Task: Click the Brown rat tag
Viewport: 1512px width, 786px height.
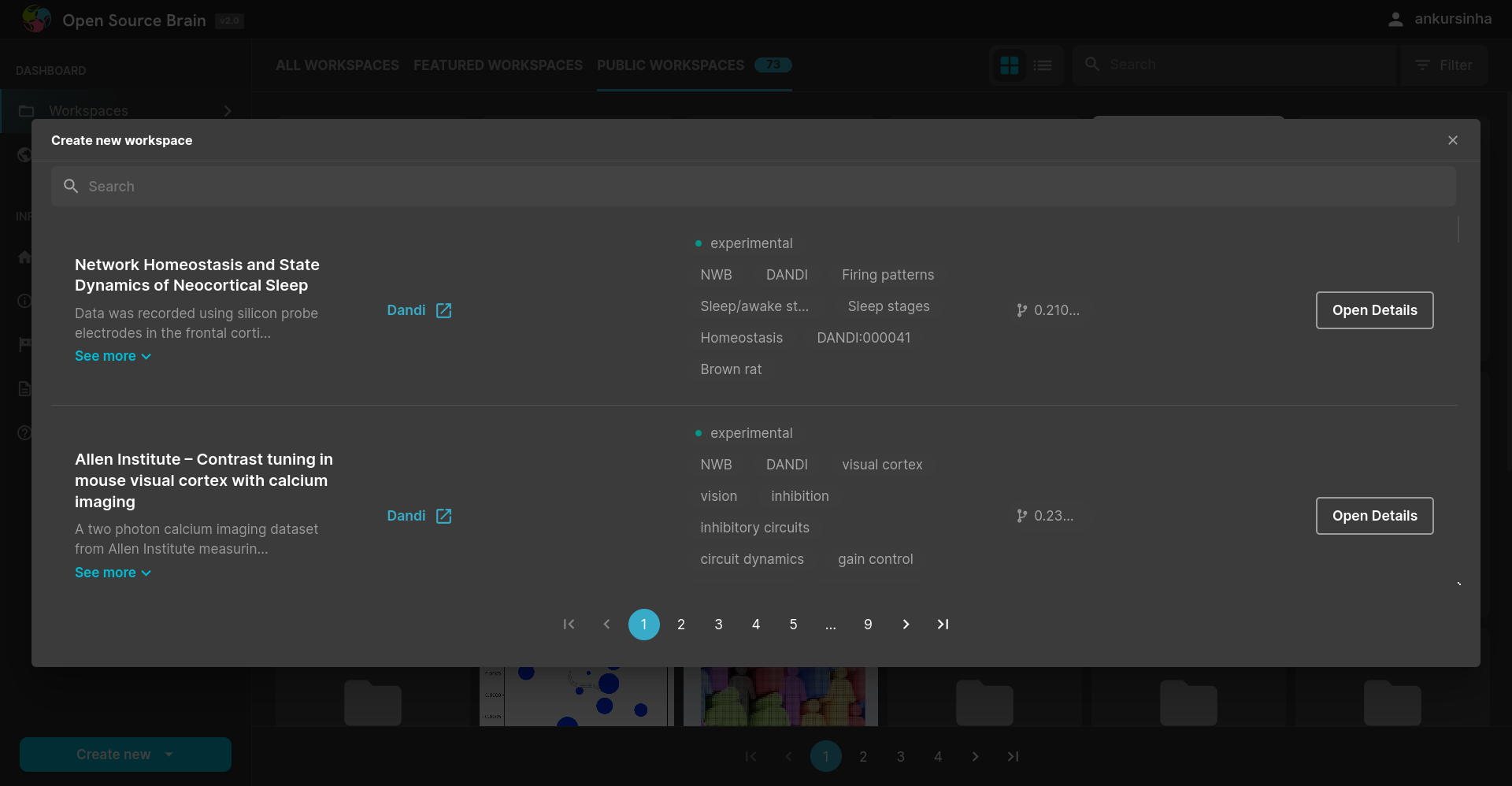Action: tap(732, 369)
